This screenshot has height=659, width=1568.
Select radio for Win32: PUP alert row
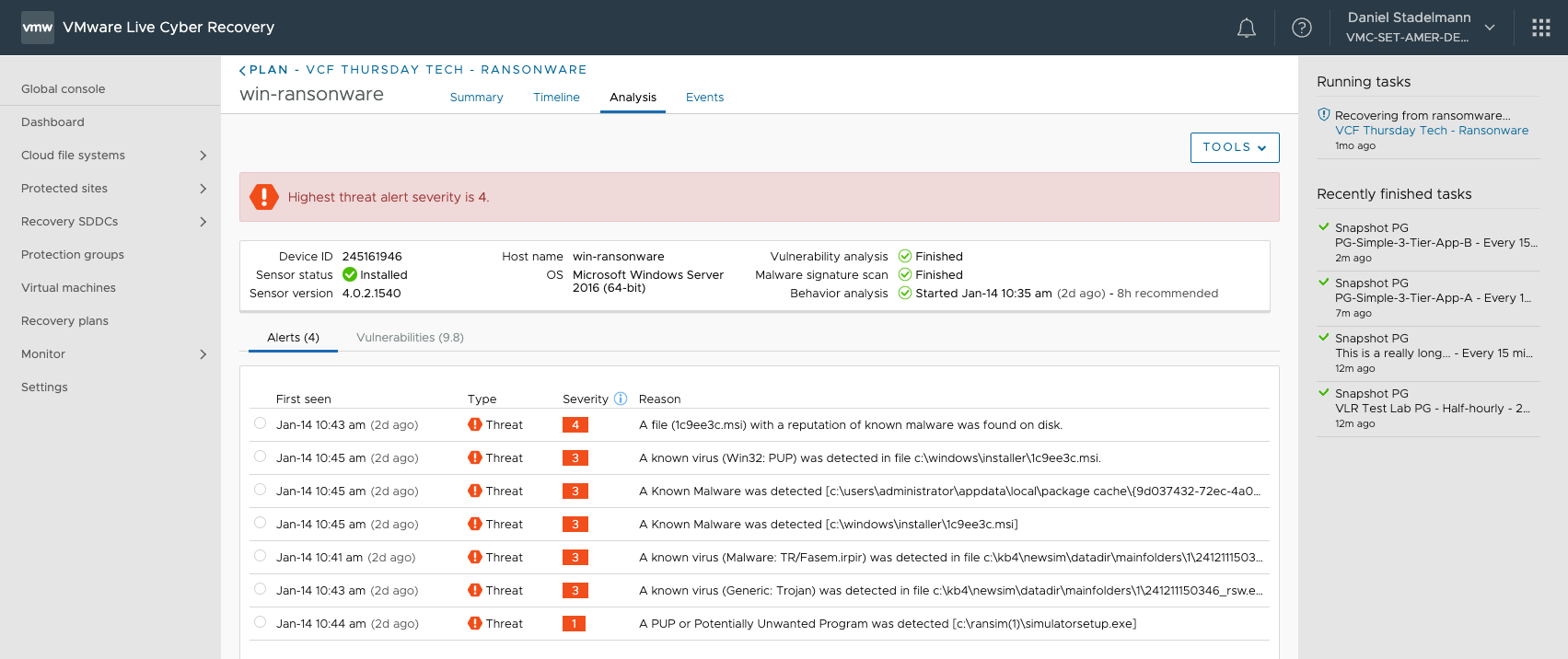click(x=261, y=457)
